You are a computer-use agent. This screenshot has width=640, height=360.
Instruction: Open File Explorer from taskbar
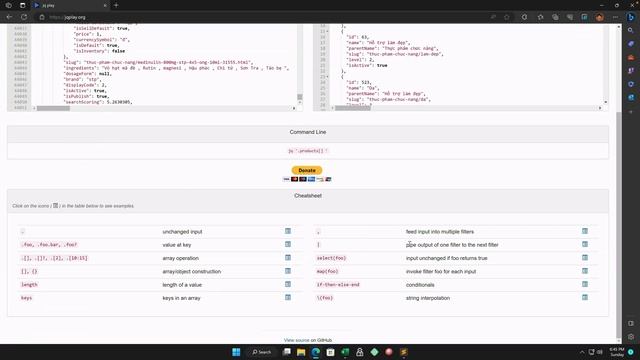tap(301, 352)
